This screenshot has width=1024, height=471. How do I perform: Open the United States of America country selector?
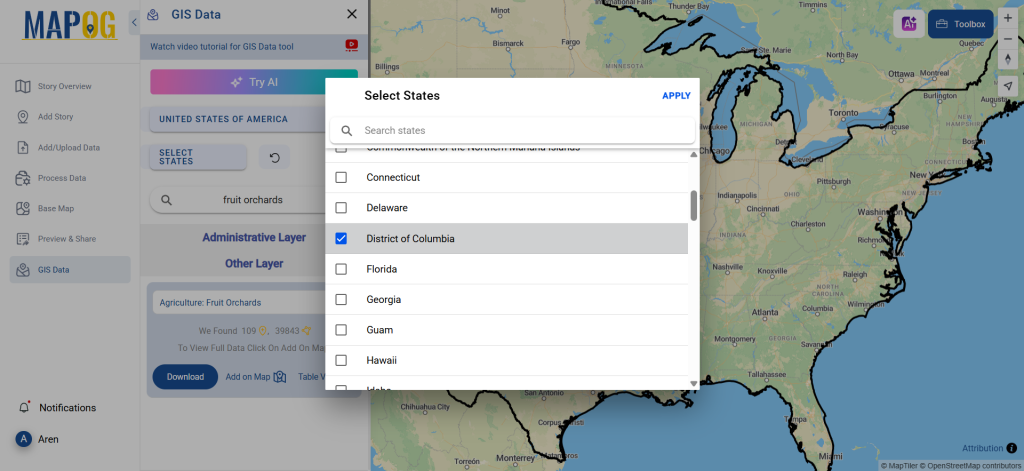coord(223,119)
